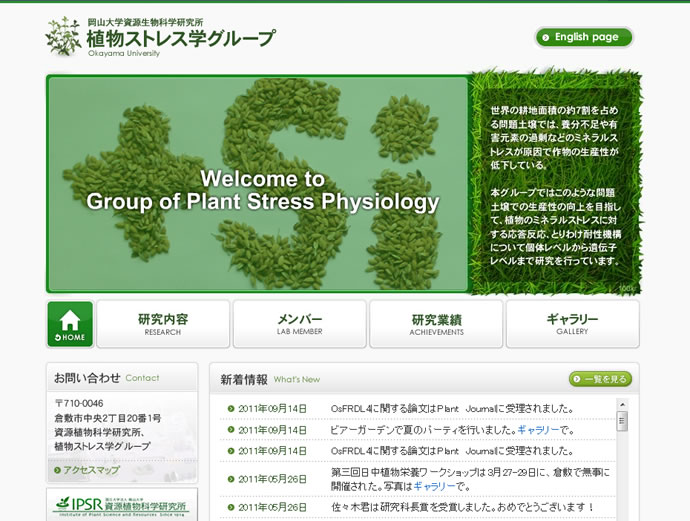Click the 植物ストレス学グループ site title
The height and width of the screenshot is (521, 690).
pos(181,39)
